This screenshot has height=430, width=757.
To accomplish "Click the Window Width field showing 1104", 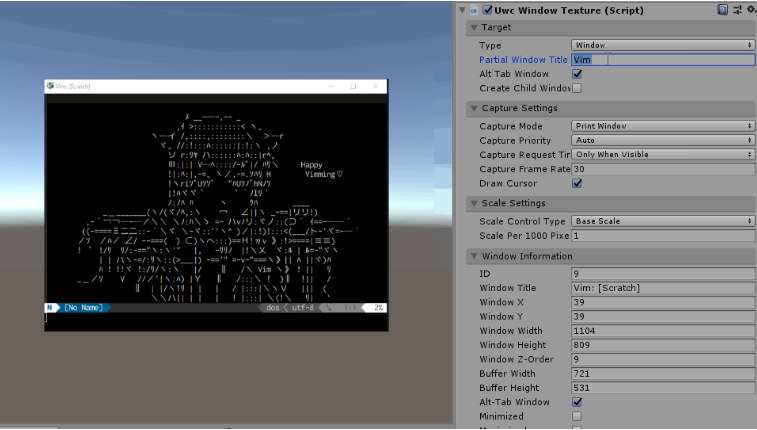I will (663, 331).
